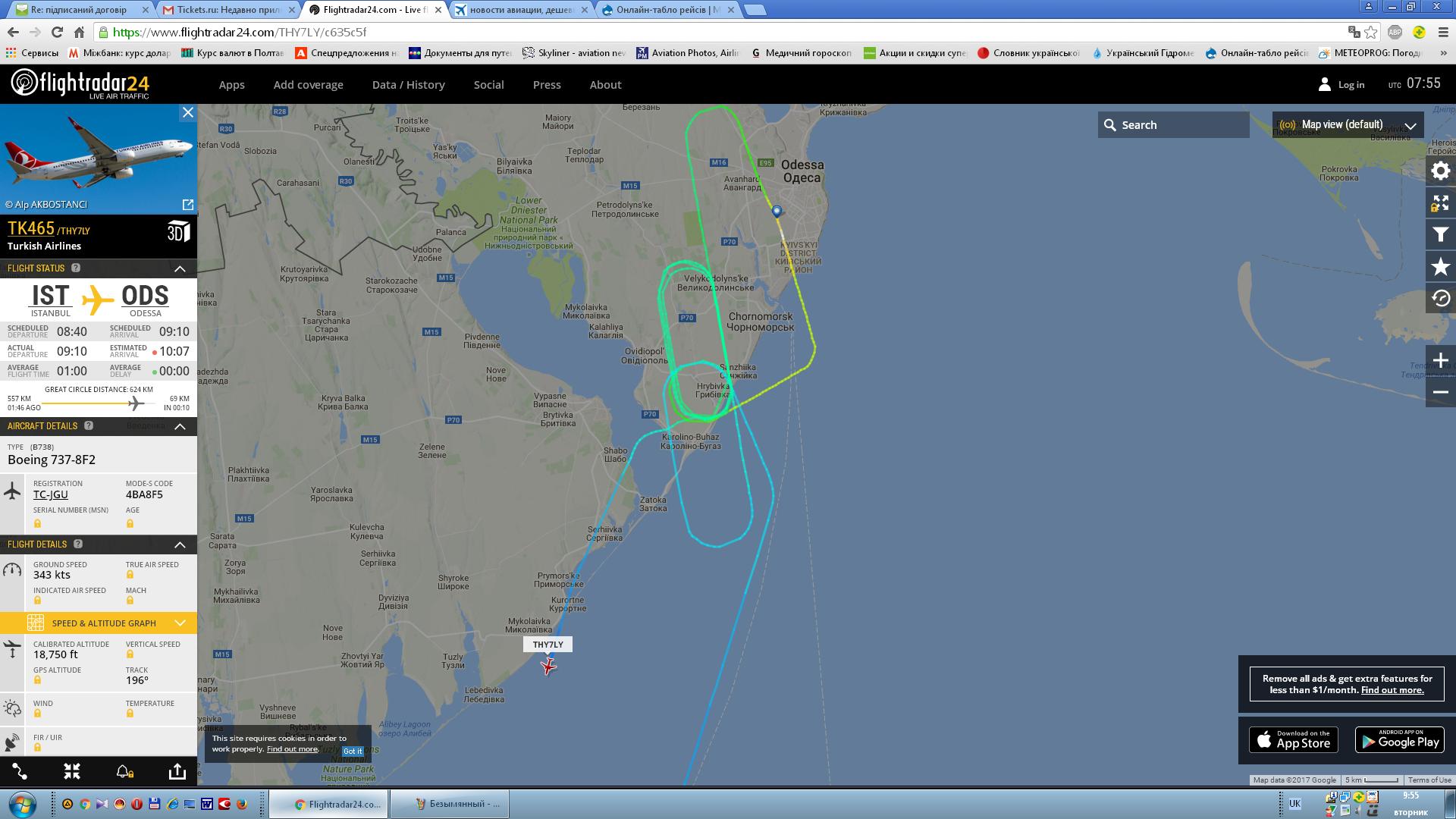Open the map settings gear icon
This screenshot has width=1456, height=819.
[x=1440, y=171]
